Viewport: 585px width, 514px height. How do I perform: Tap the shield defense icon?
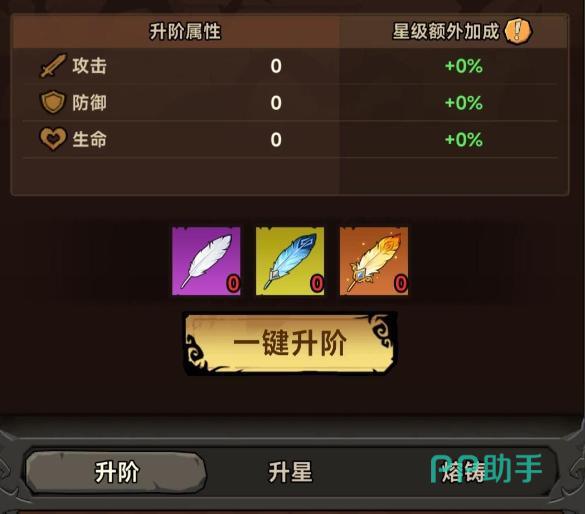(53, 102)
